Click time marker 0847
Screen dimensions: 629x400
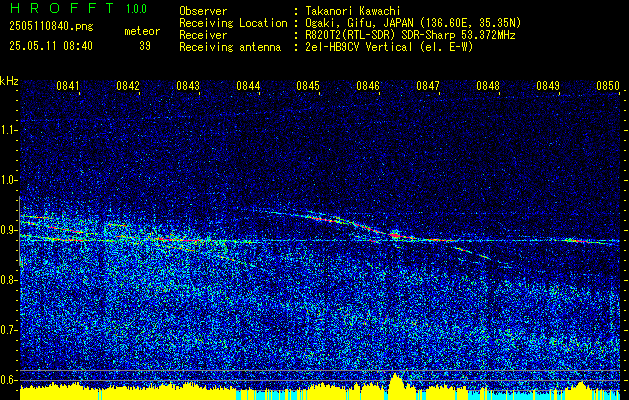point(428,86)
